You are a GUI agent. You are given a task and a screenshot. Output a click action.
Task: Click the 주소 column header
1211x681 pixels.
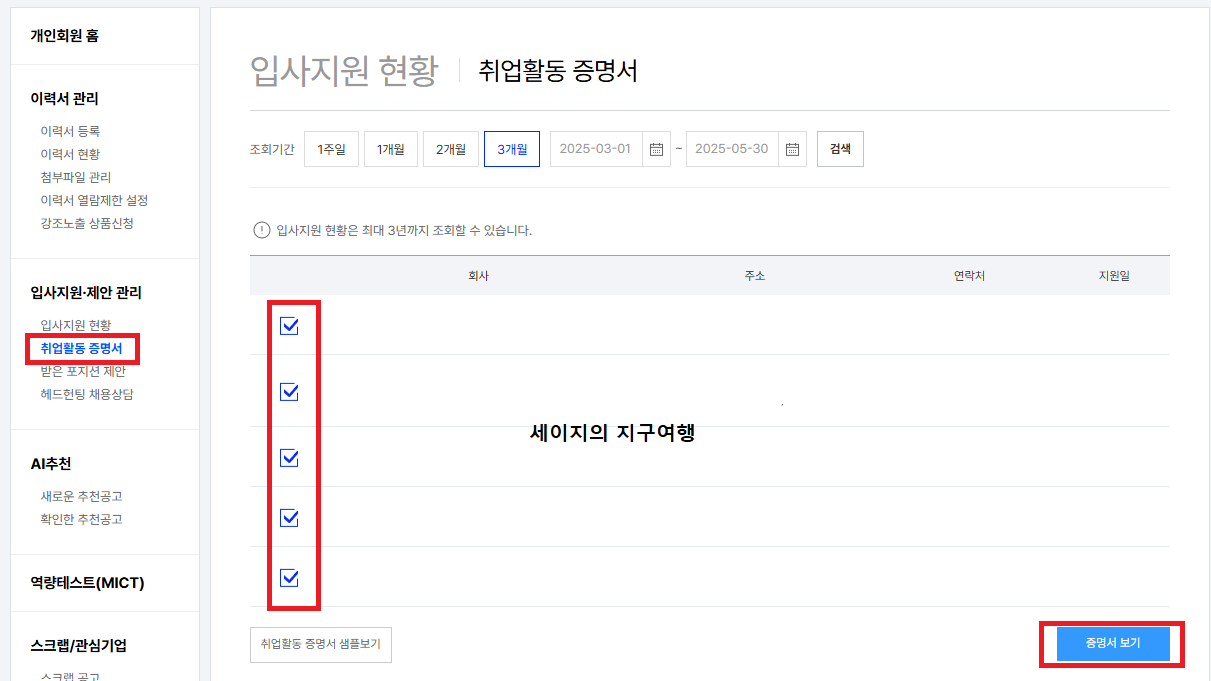pos(754,276)
